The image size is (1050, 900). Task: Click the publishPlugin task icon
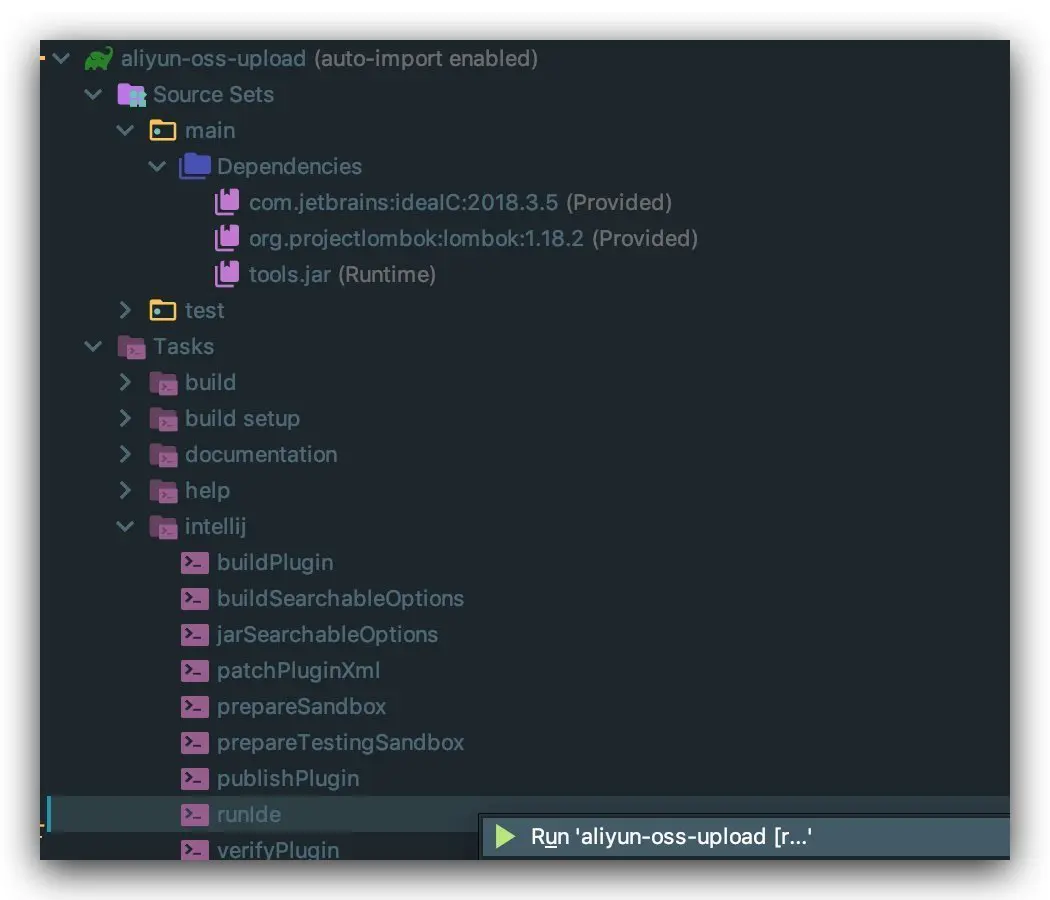(194, 779)
